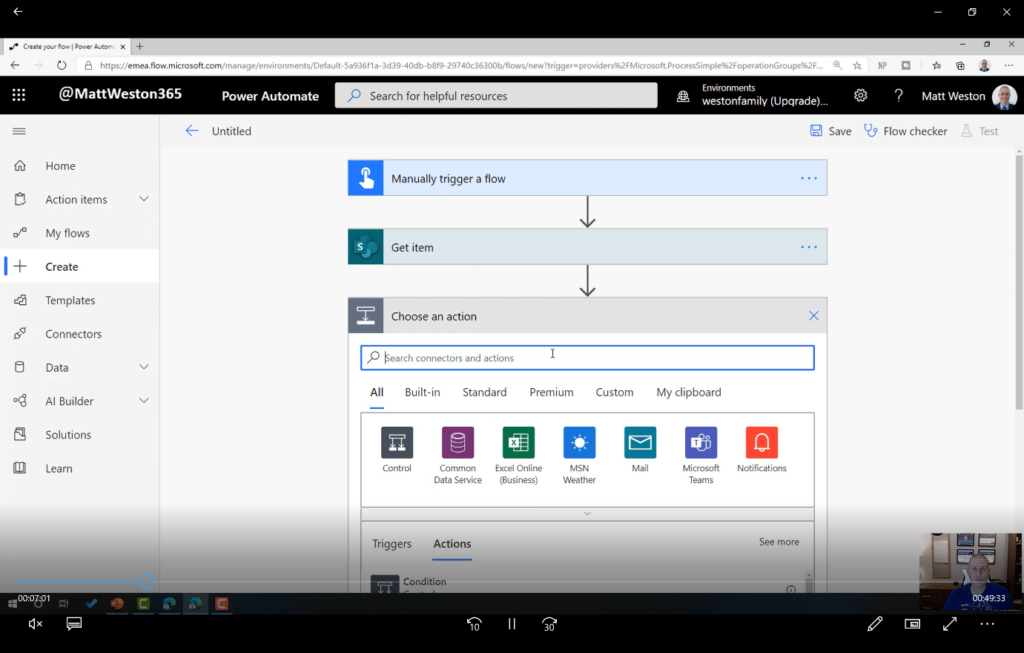Switch to the Built-in connectors tab

422,392
